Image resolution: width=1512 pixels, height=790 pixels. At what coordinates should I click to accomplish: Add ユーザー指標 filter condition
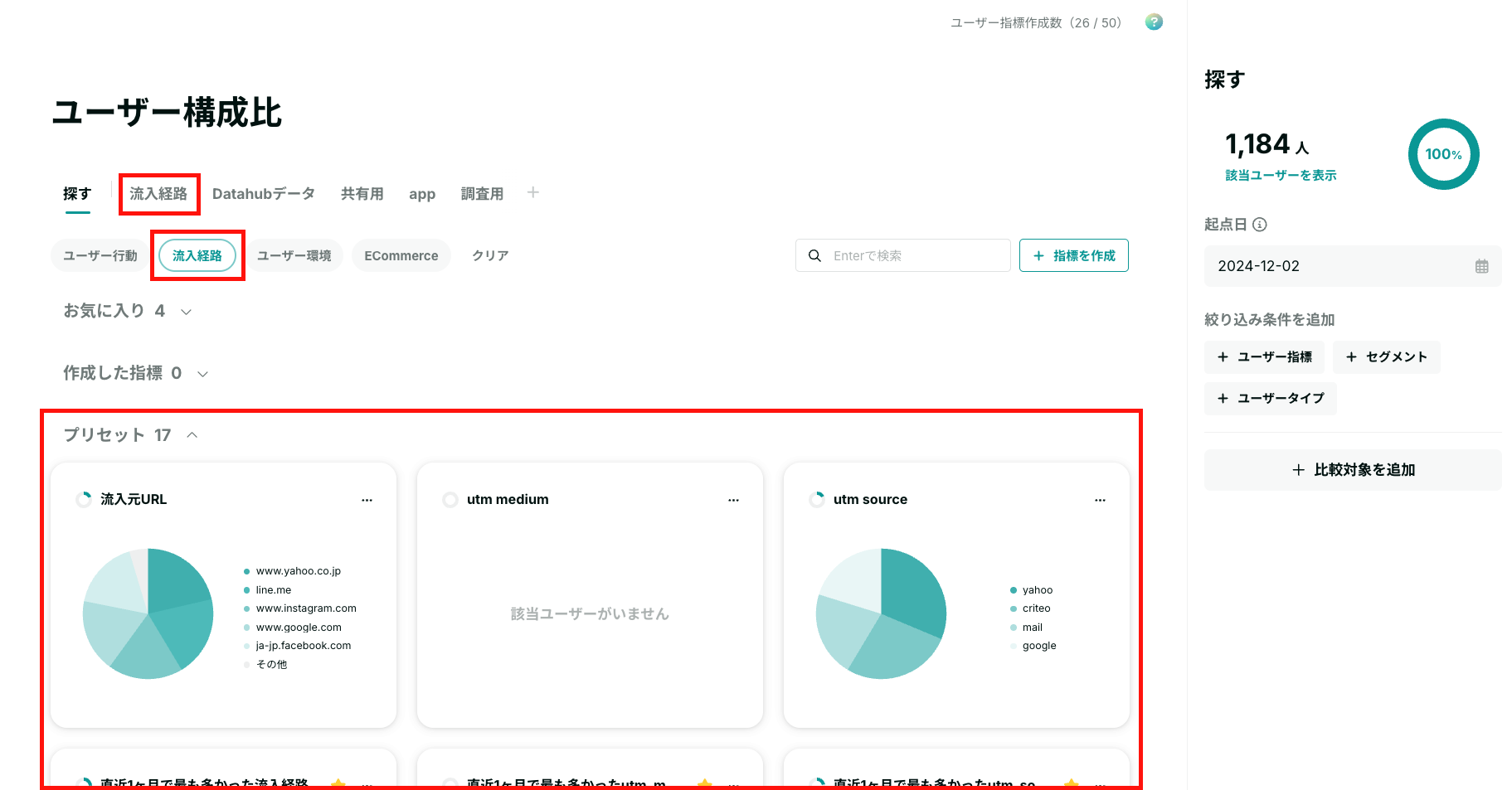coord(1264,357)
